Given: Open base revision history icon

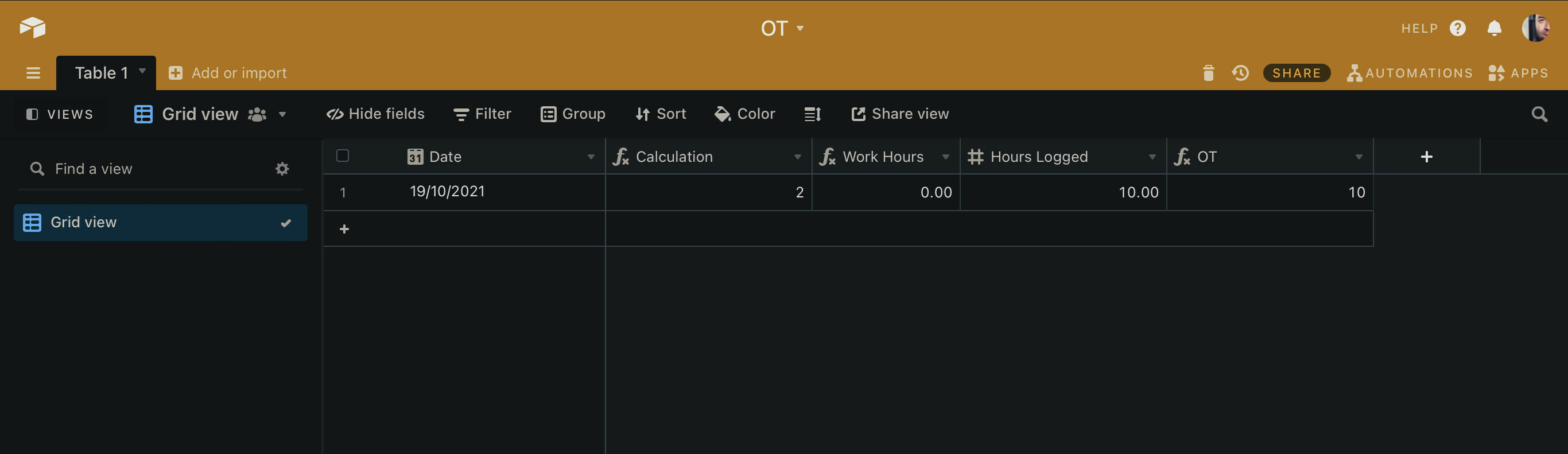Looking at the screenshot, I should coord(1240,73).
